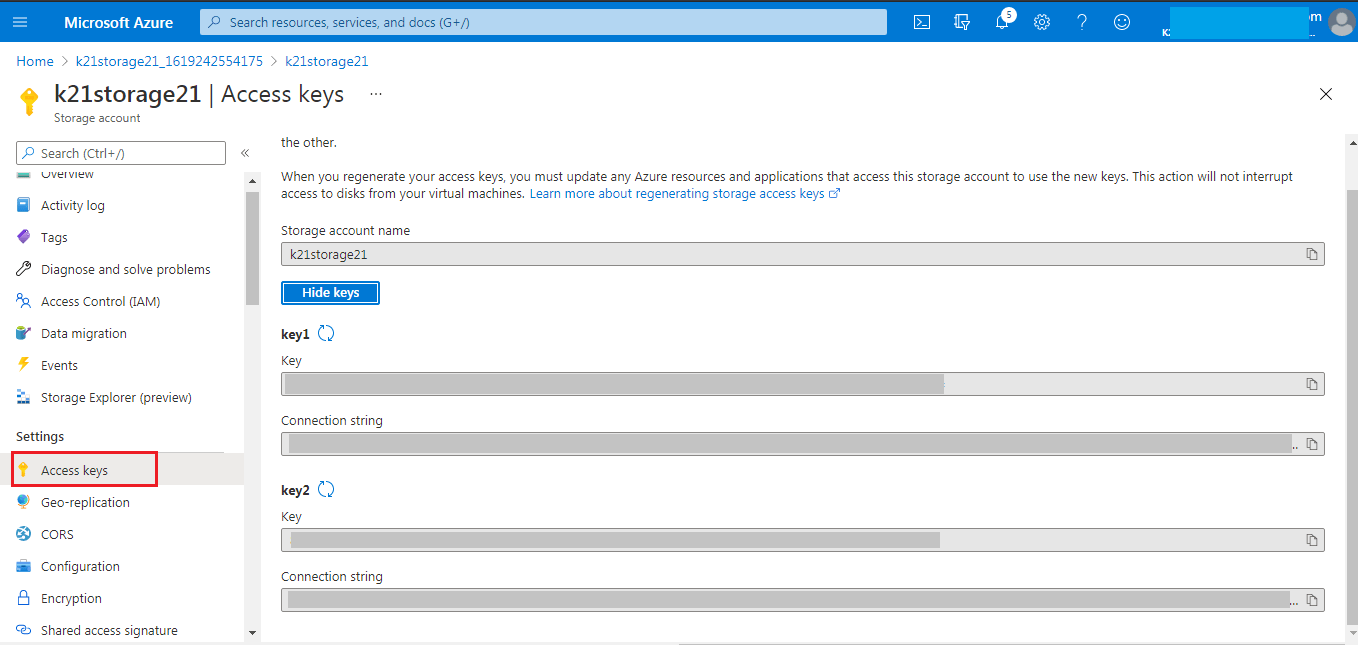The width and height of the screenshot is (1358, 645).
Task: Click the search resources input box
Action: coord(543,22)
